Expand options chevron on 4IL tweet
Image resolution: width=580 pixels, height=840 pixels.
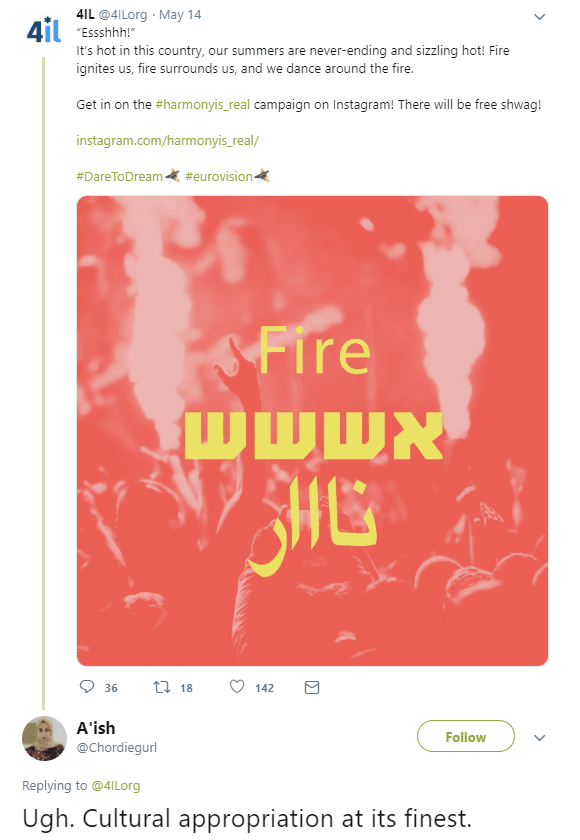pos(539,17)
